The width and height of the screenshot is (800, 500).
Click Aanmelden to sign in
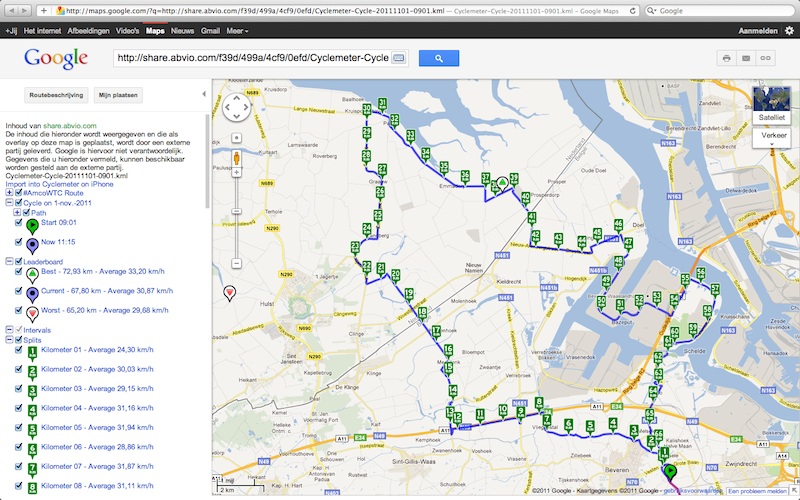click(758, 31)
